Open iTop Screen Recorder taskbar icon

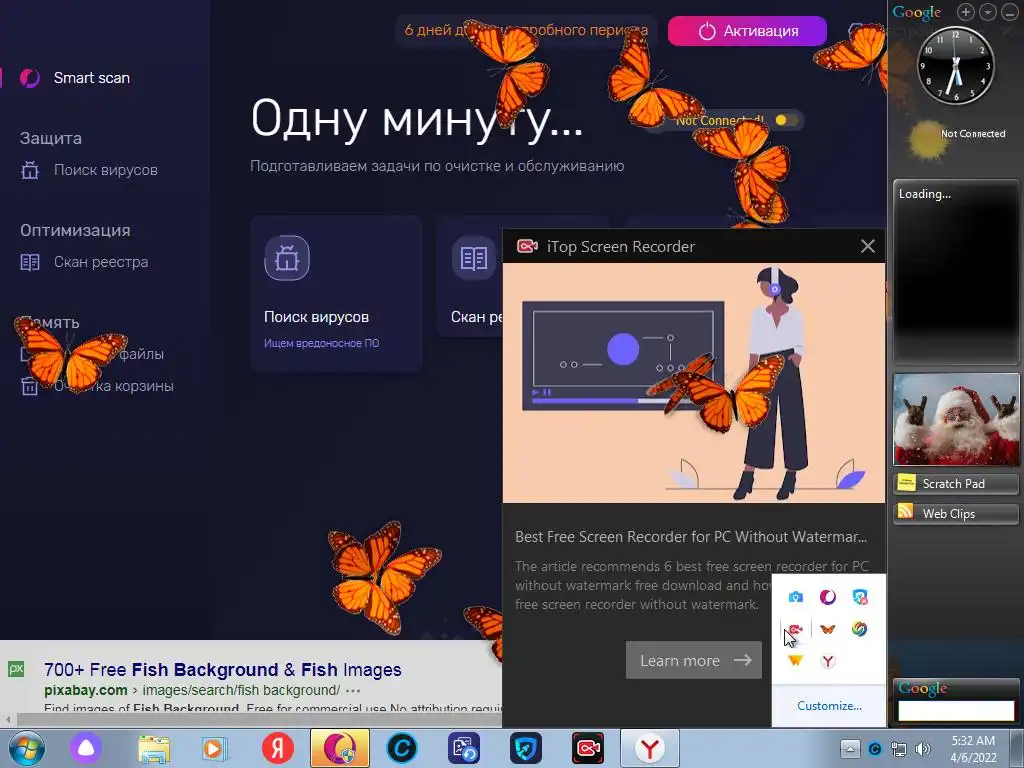[x=588, y=748]
